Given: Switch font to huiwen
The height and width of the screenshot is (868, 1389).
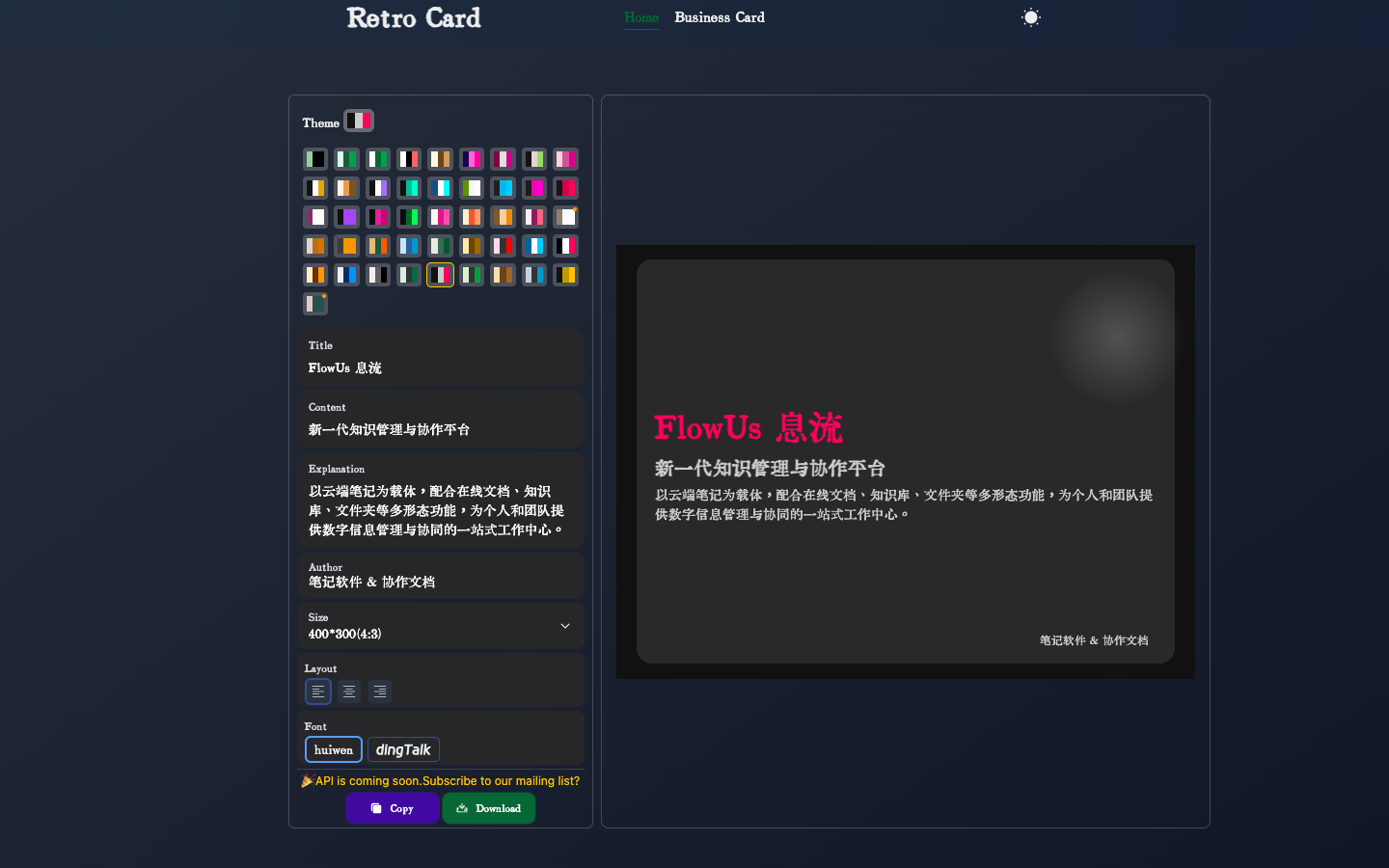Looking at the screenshot, I should [x=334, y=749].
